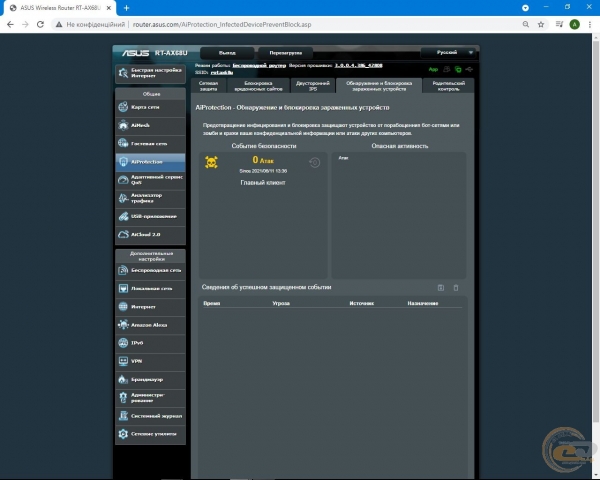Open the Administration settings page
This screenshot has width=600, height=480.
click(150, 398)
